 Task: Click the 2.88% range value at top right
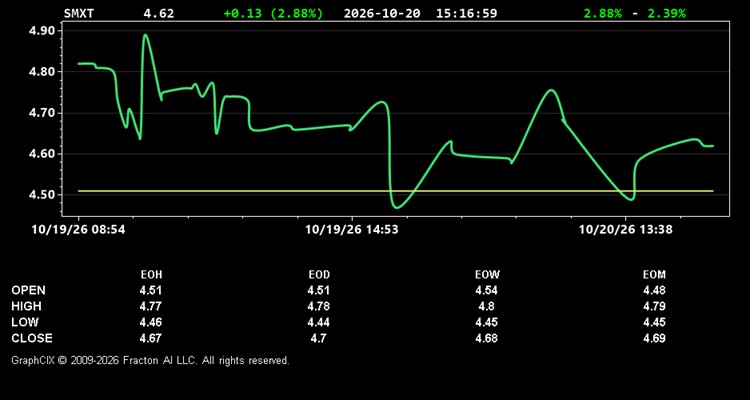[603, 13]
